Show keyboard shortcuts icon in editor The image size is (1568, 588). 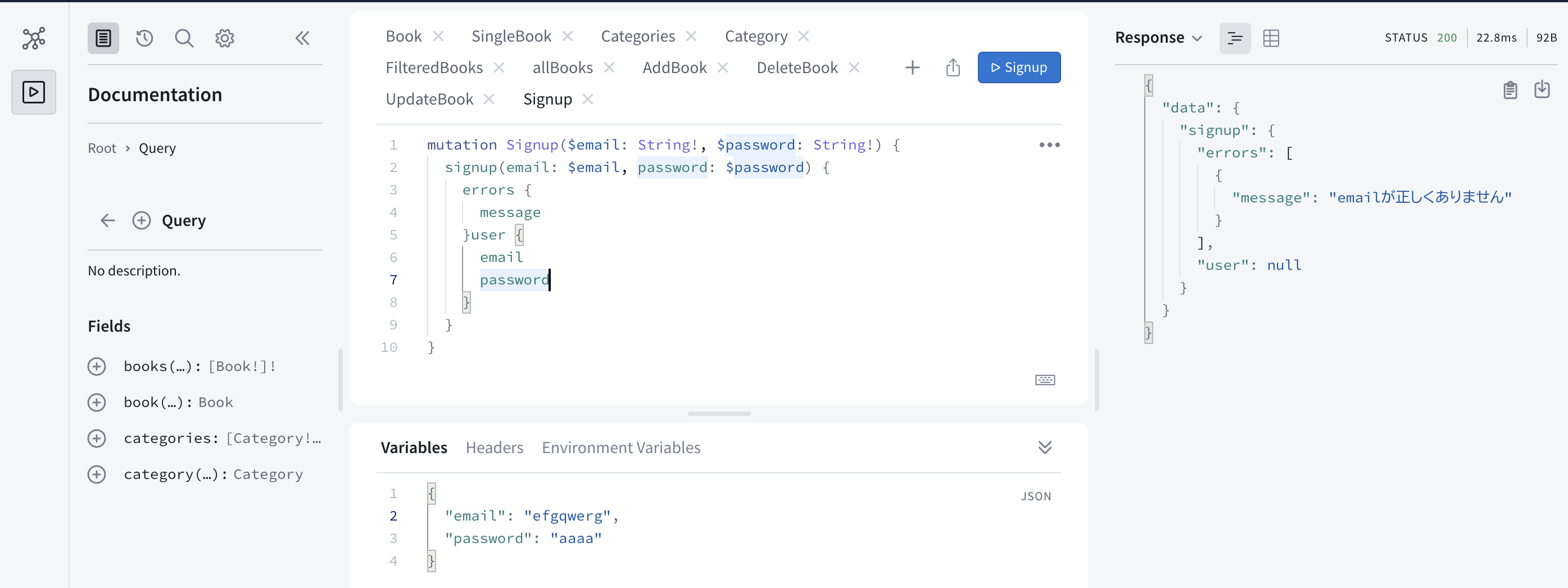1045,380
